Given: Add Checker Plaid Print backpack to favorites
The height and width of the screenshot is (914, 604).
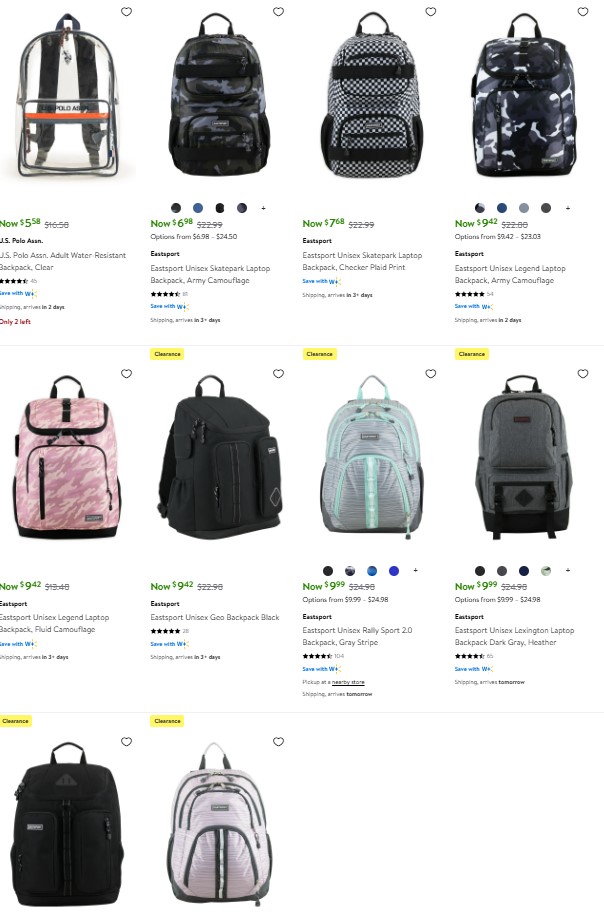Looking at the screenshot, I should [430, 12].
